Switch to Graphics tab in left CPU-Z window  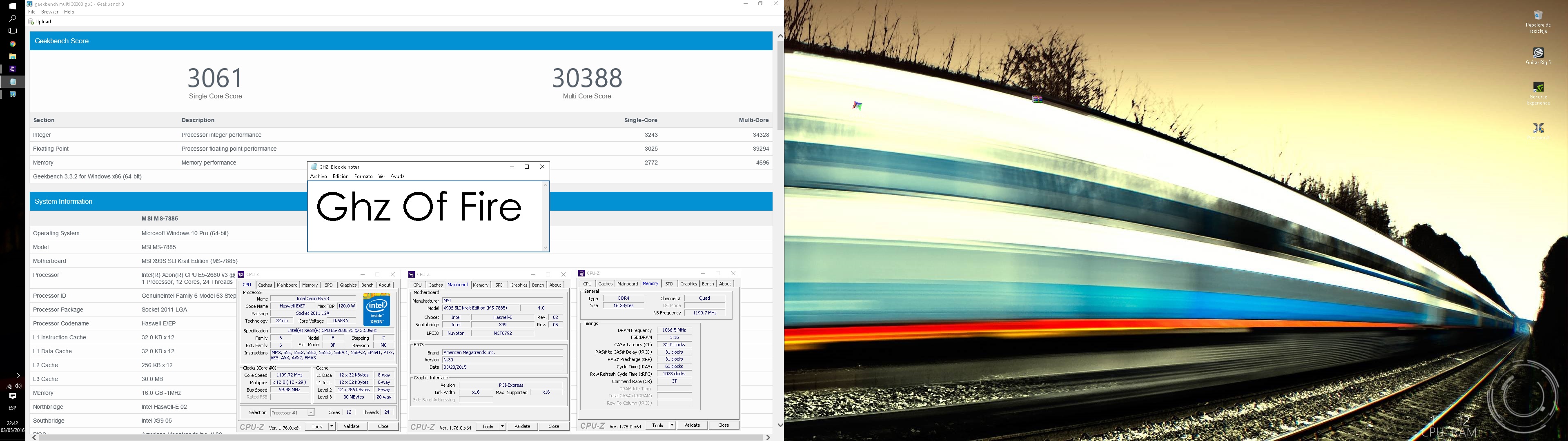click(x=348, y=285)
